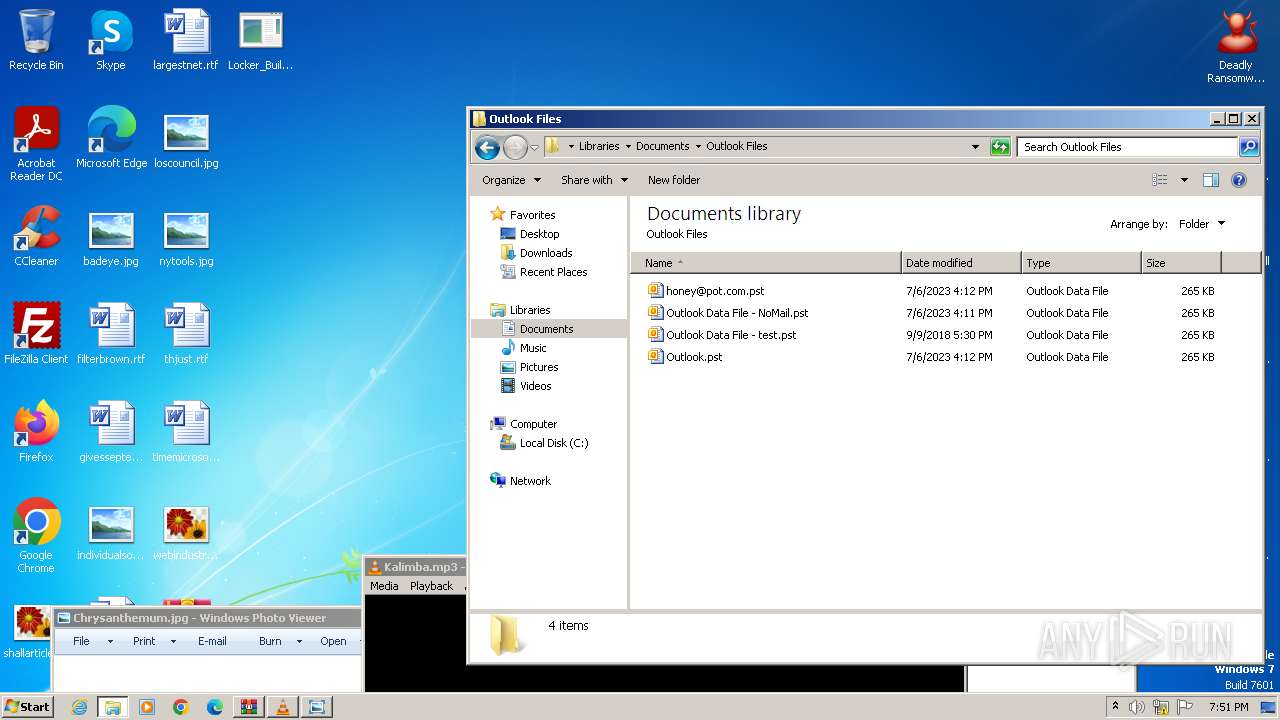Select the Microsoft Edge desktop shortcut
The width and height of the screenshot is (1280, 720).
click(111, 139)
